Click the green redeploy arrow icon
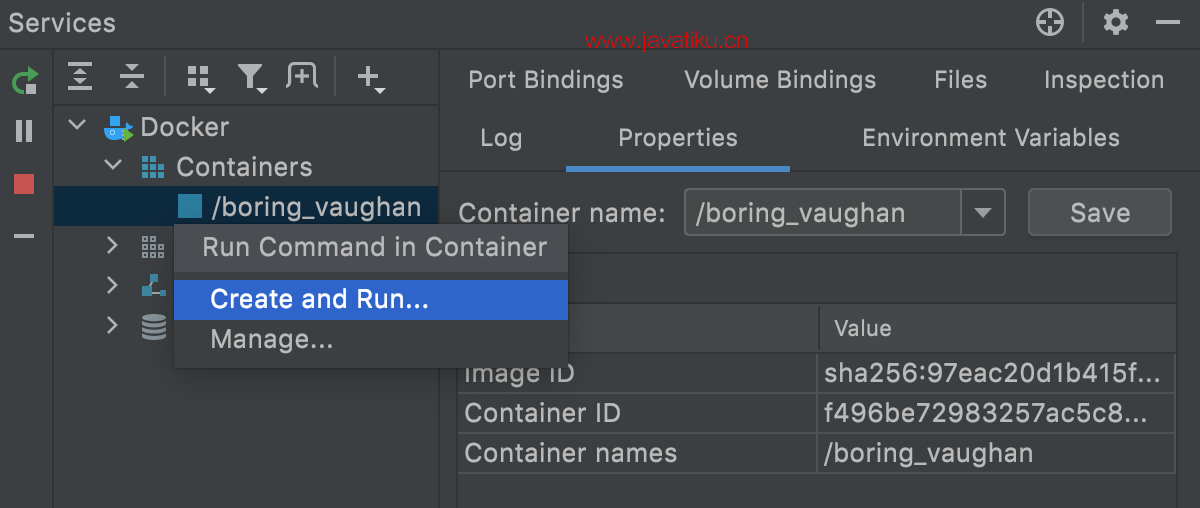Viewport: 1200px width, 508px height. [x=24, y=81]
